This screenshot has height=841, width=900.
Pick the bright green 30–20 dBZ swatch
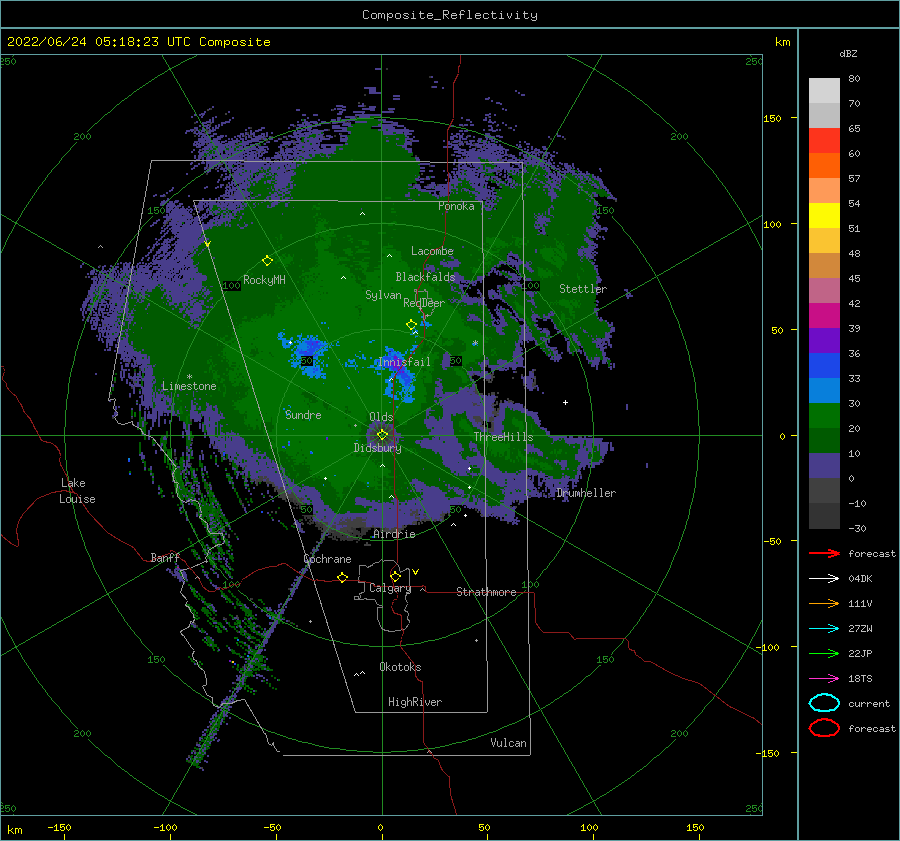pos(824,416)
